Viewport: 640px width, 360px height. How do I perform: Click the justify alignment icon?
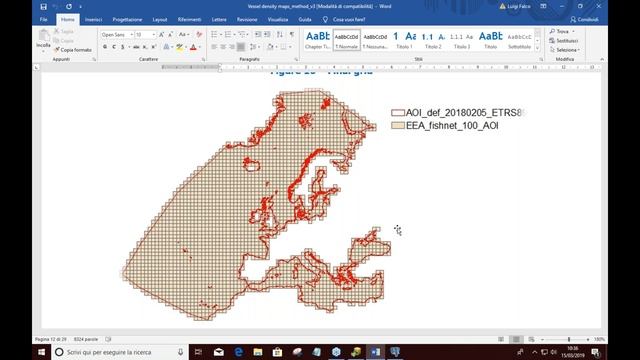[241, 47]
